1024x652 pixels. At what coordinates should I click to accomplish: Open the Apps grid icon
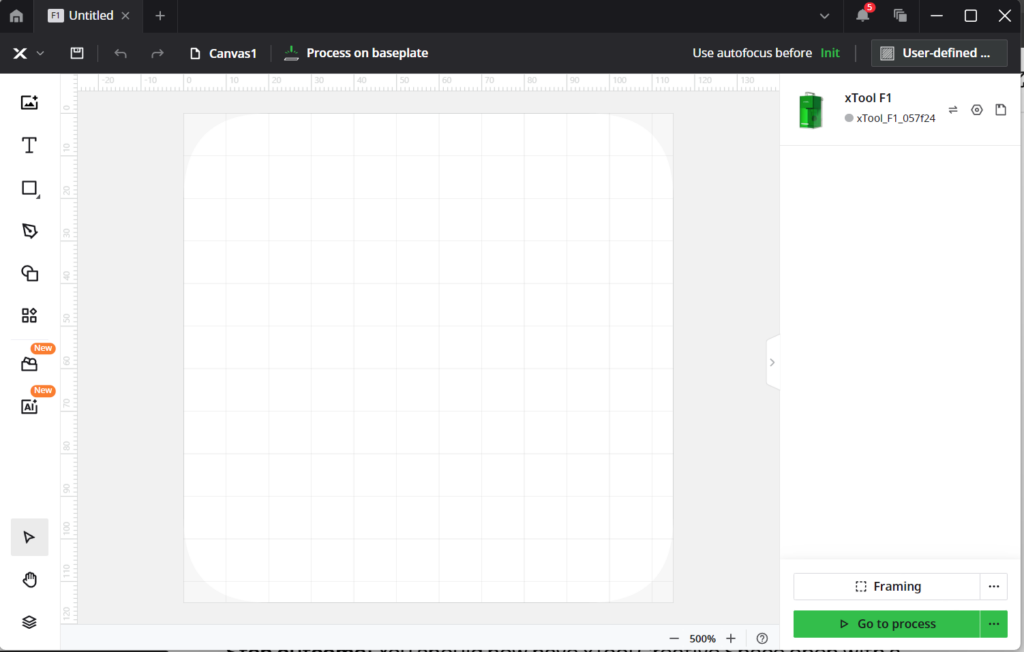pos(29,316)
